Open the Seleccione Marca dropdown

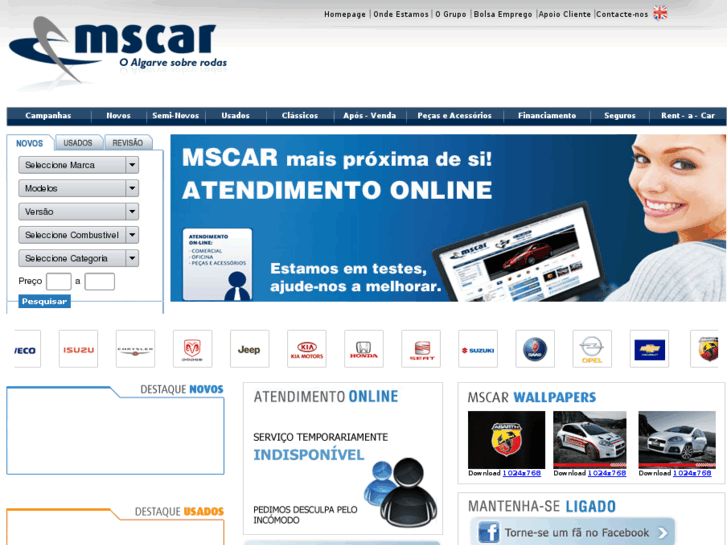78,165
